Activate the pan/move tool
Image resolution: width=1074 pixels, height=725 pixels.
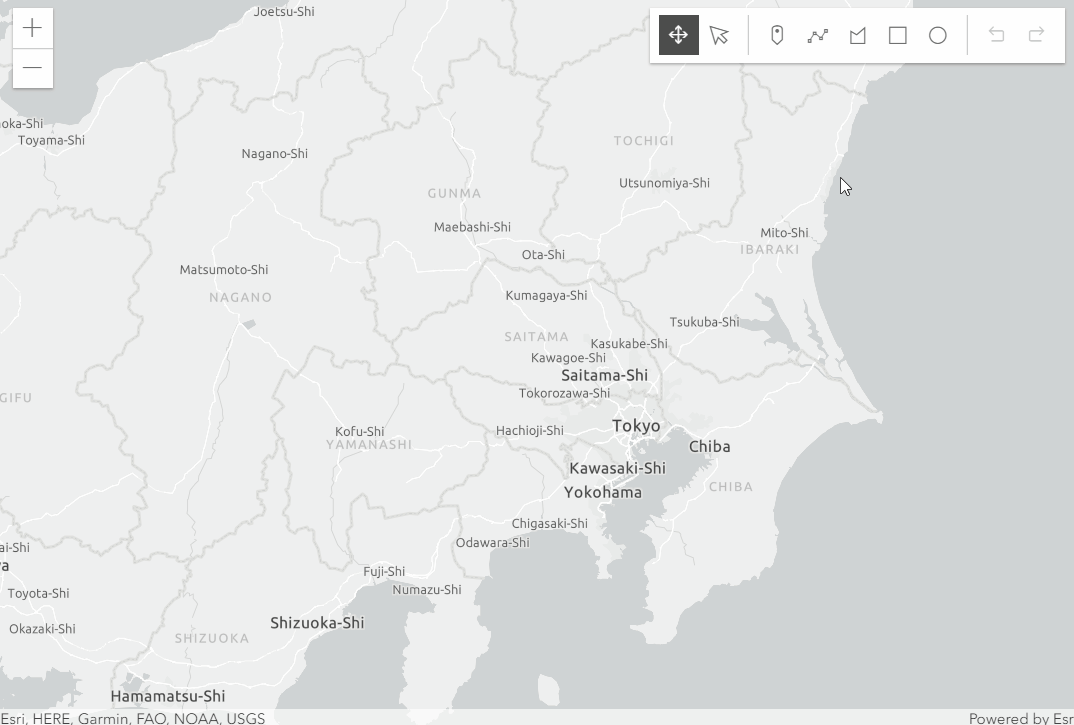[x=679, y=35]
